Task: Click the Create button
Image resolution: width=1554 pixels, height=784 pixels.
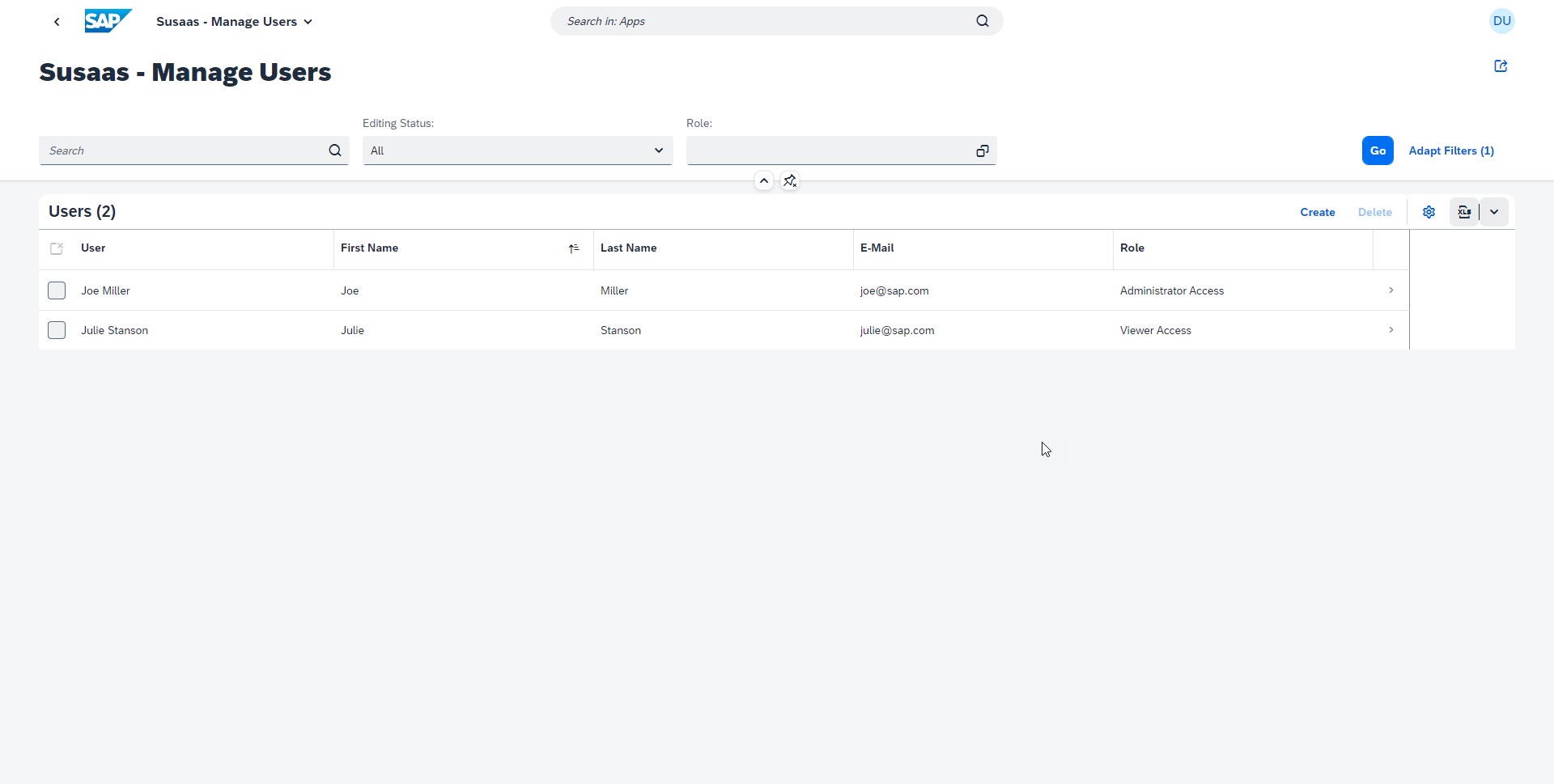Action: coord(1318,212)
